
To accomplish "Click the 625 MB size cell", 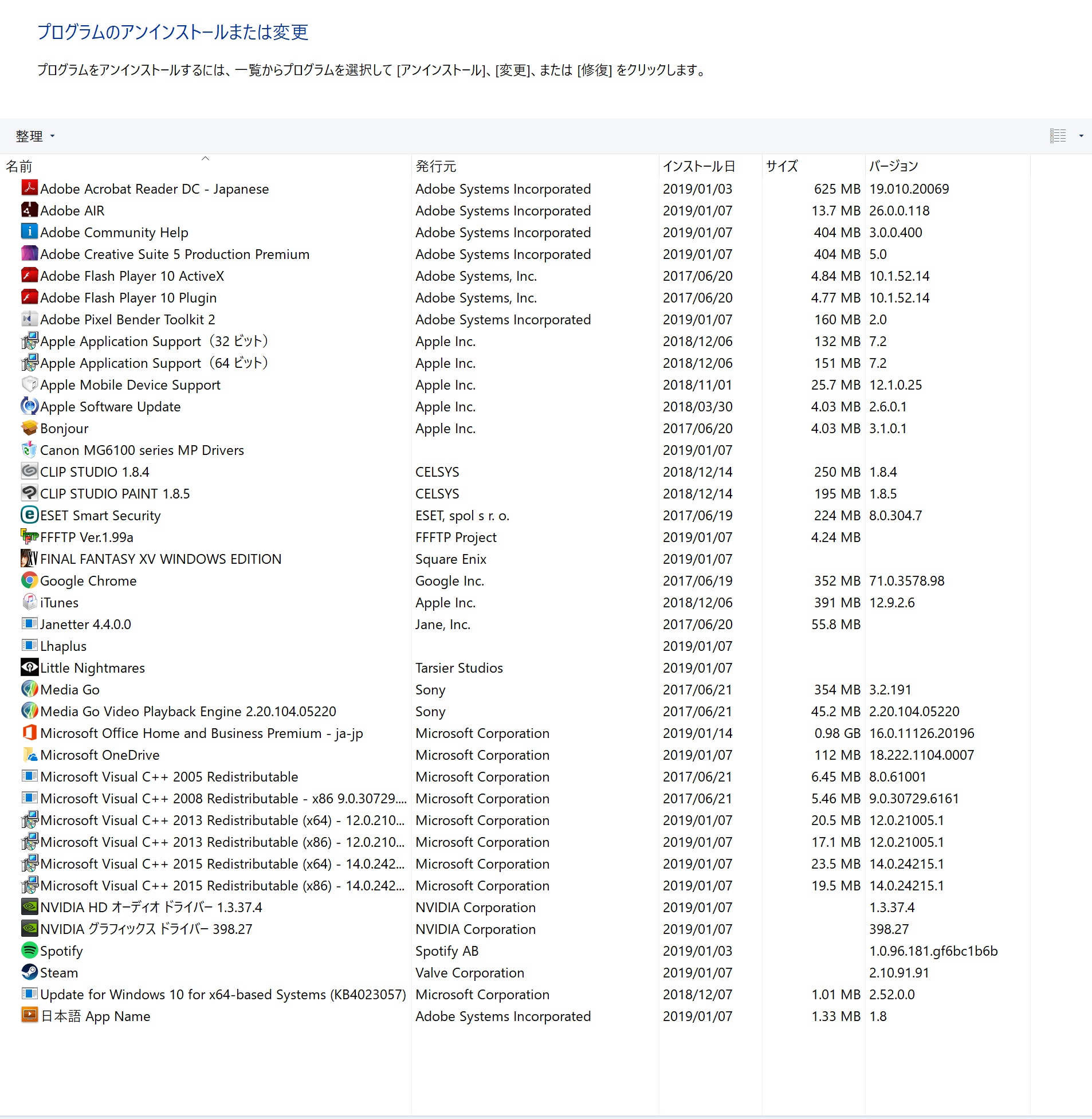I will coord(838,189).
